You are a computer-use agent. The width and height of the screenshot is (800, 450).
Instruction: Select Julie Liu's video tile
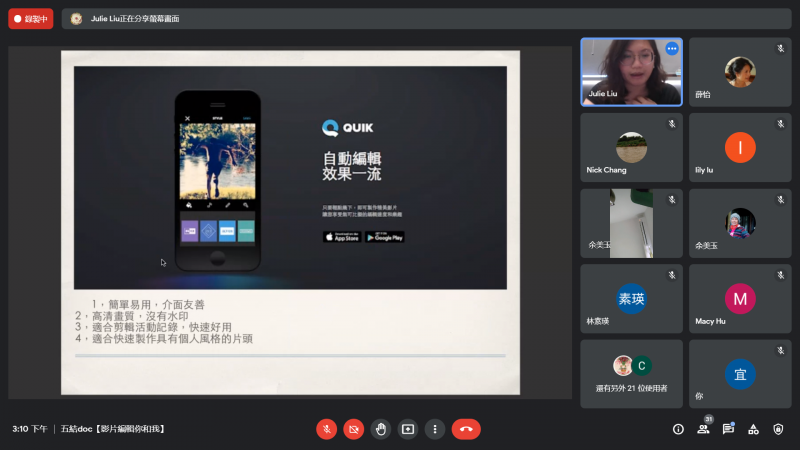(631, 72)
